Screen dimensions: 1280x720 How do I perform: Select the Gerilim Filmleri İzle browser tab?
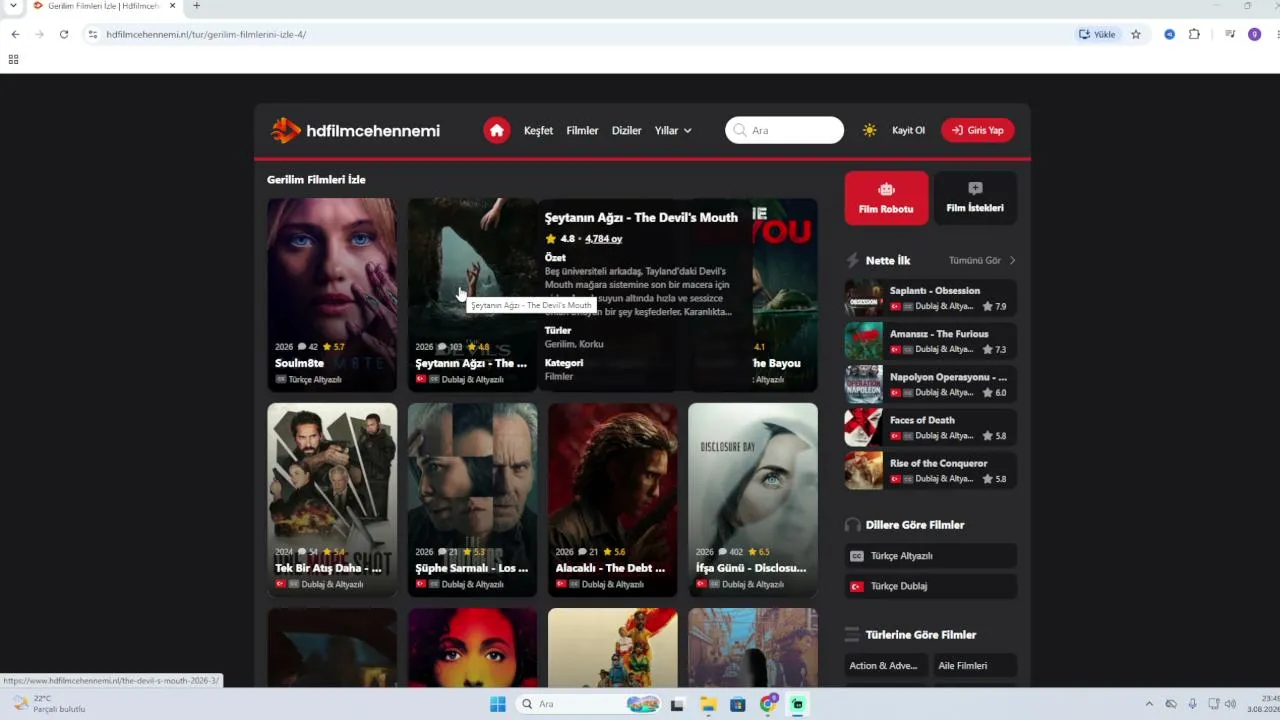(104, 6)
